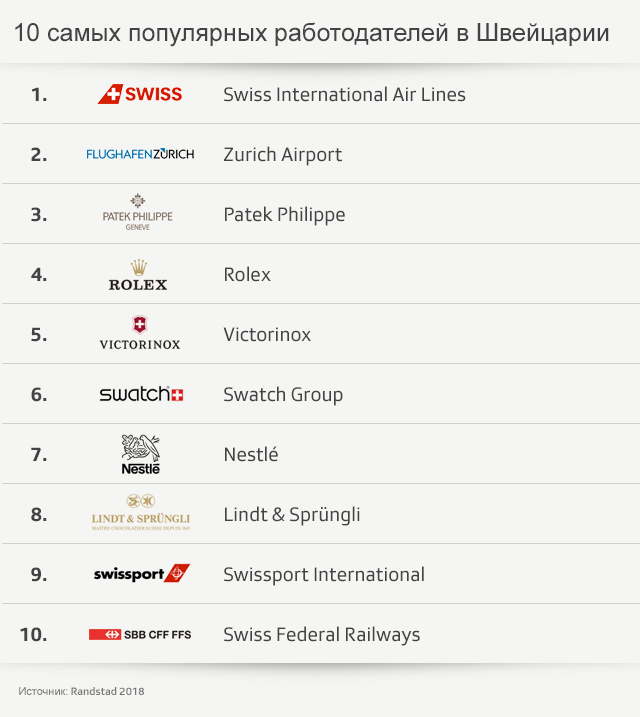Click the Victorinox shield logo
The width and height of the screenshot is (640, 717).
140,334
